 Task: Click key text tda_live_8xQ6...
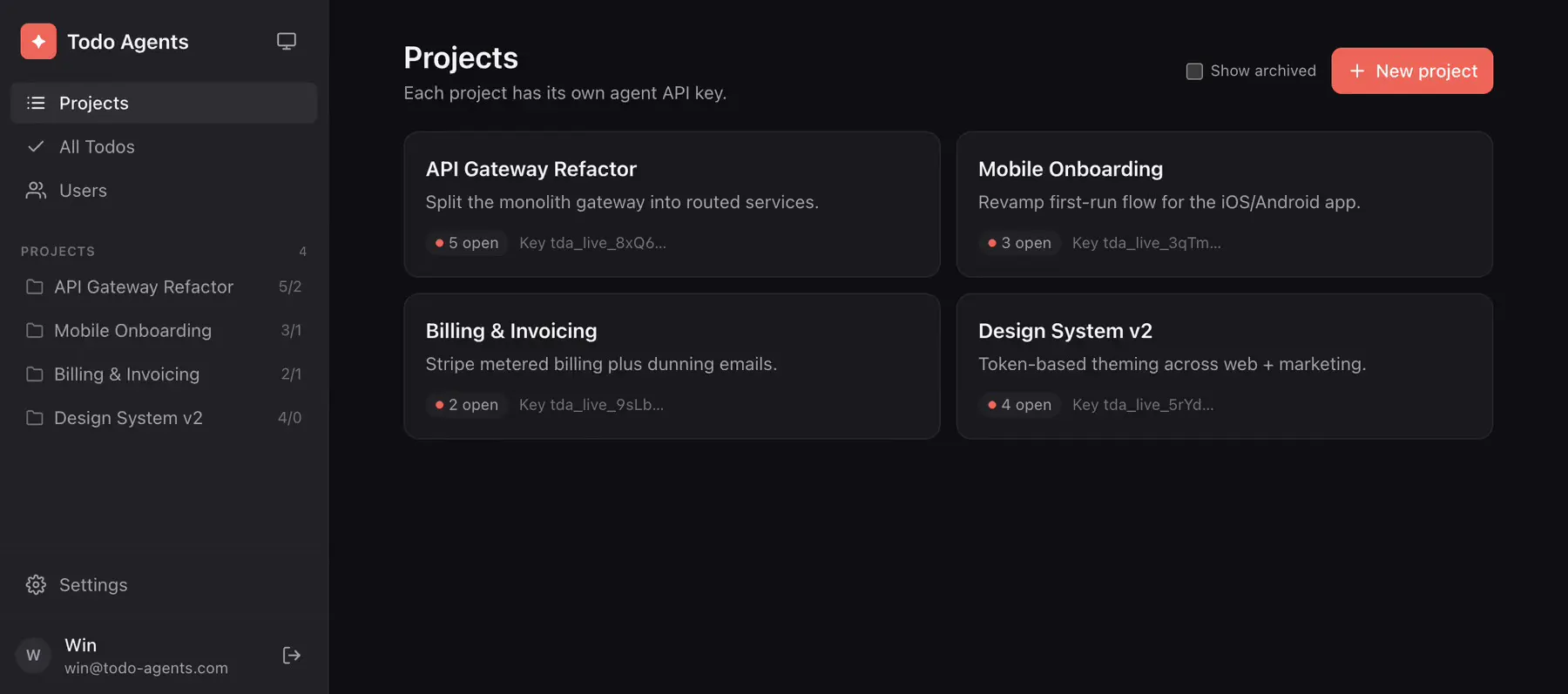point(608,243)
